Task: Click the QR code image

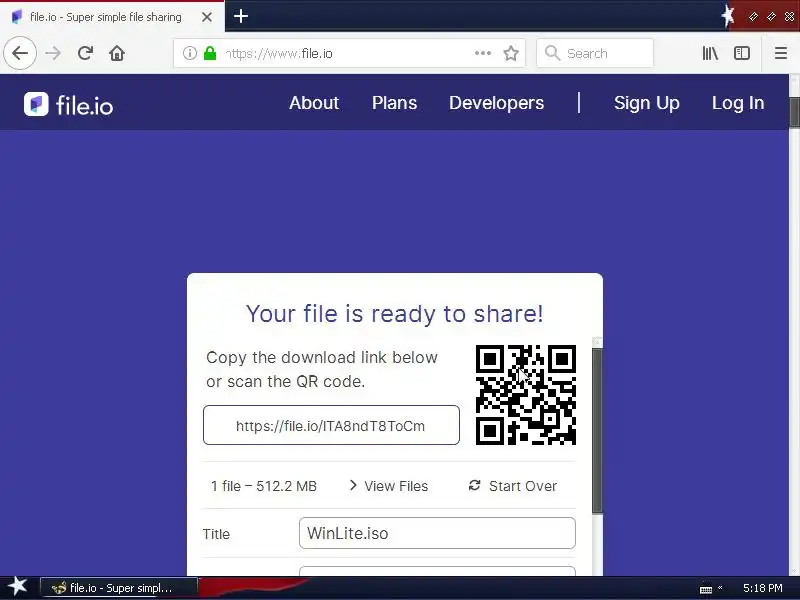Action: 526,395
